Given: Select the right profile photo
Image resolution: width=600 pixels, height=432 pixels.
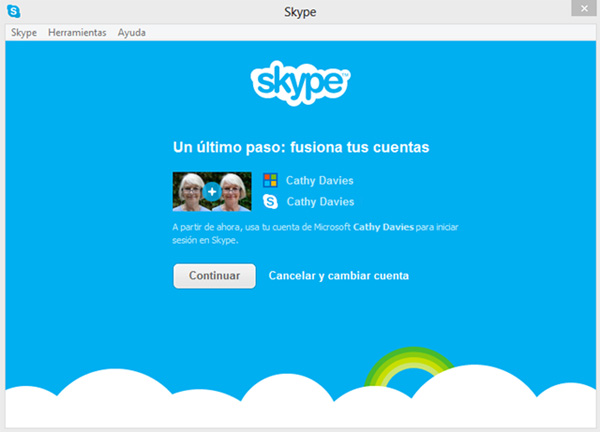Looking at the screenshot, I should click(233, 191).
